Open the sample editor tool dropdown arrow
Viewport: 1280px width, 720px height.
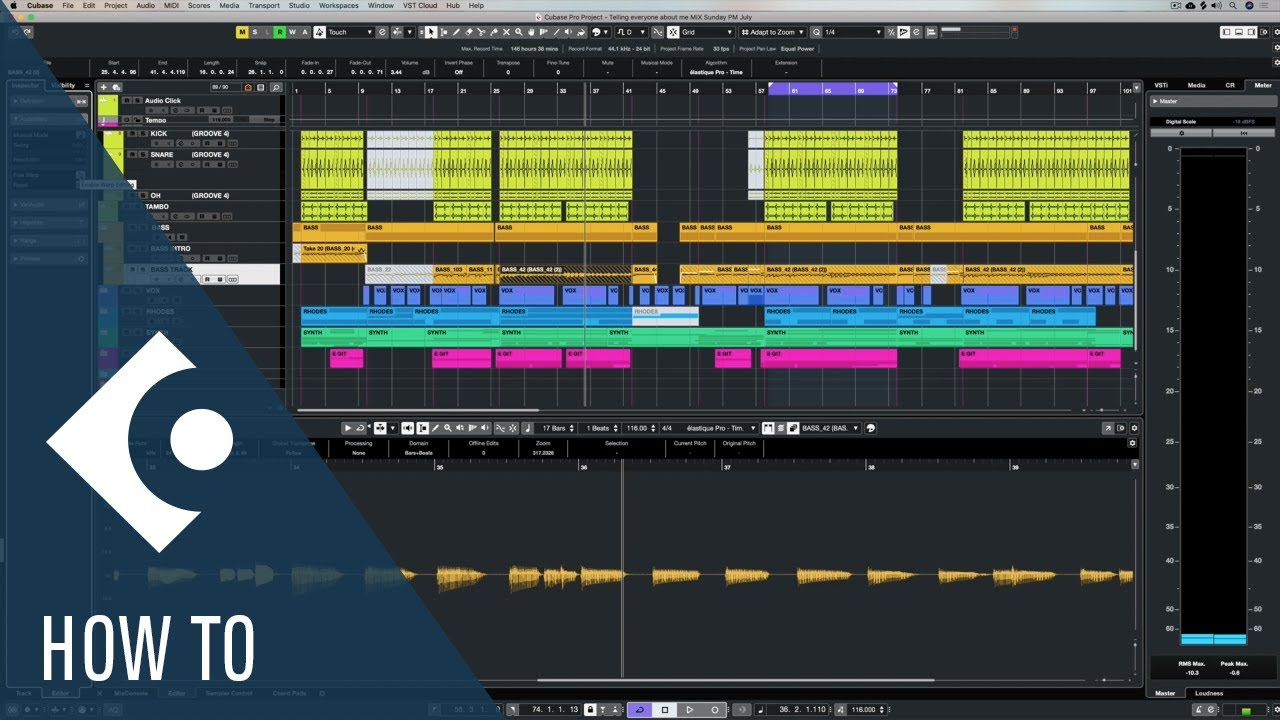coord(393,428)
